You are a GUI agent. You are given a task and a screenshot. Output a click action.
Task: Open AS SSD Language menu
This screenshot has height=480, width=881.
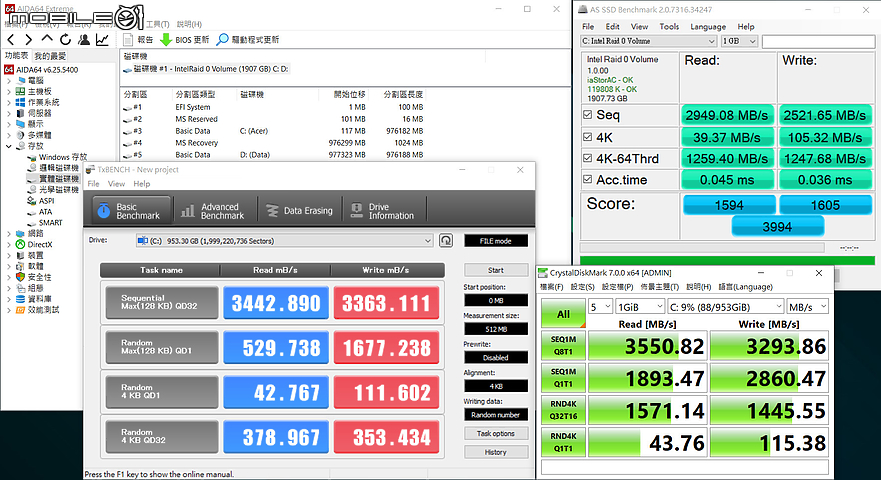point(708,26)
